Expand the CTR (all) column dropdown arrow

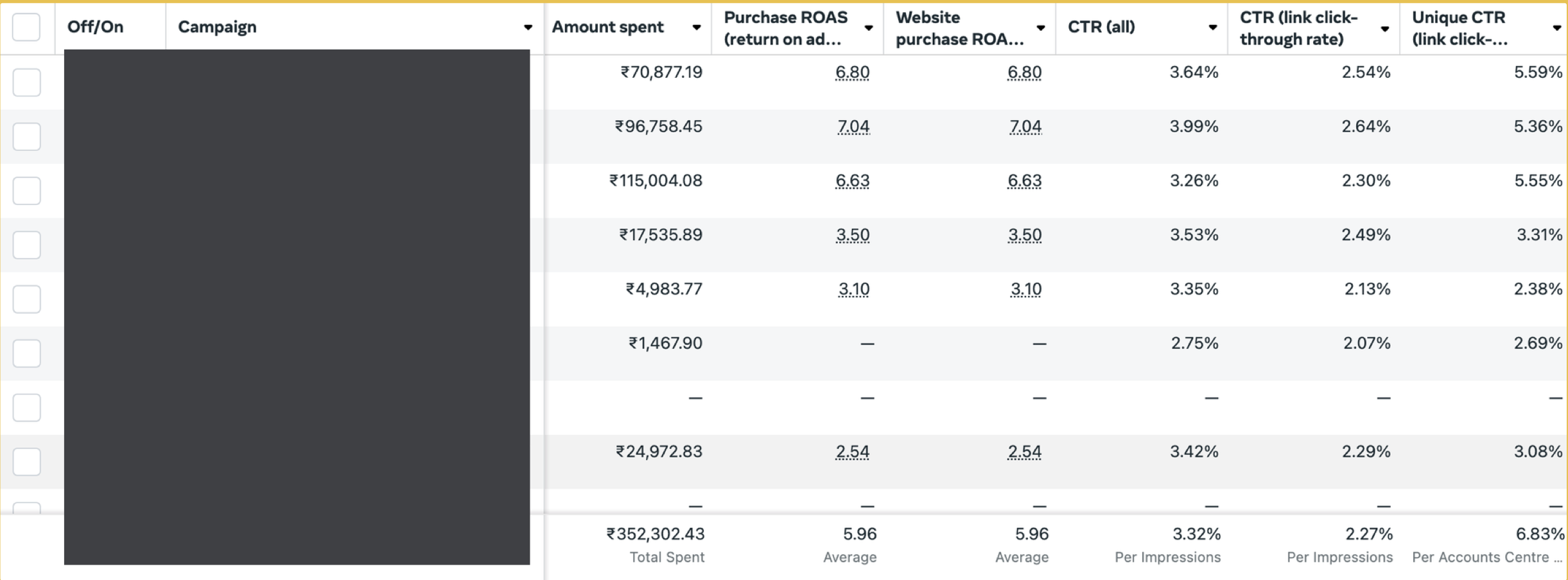click(1213, 28)
